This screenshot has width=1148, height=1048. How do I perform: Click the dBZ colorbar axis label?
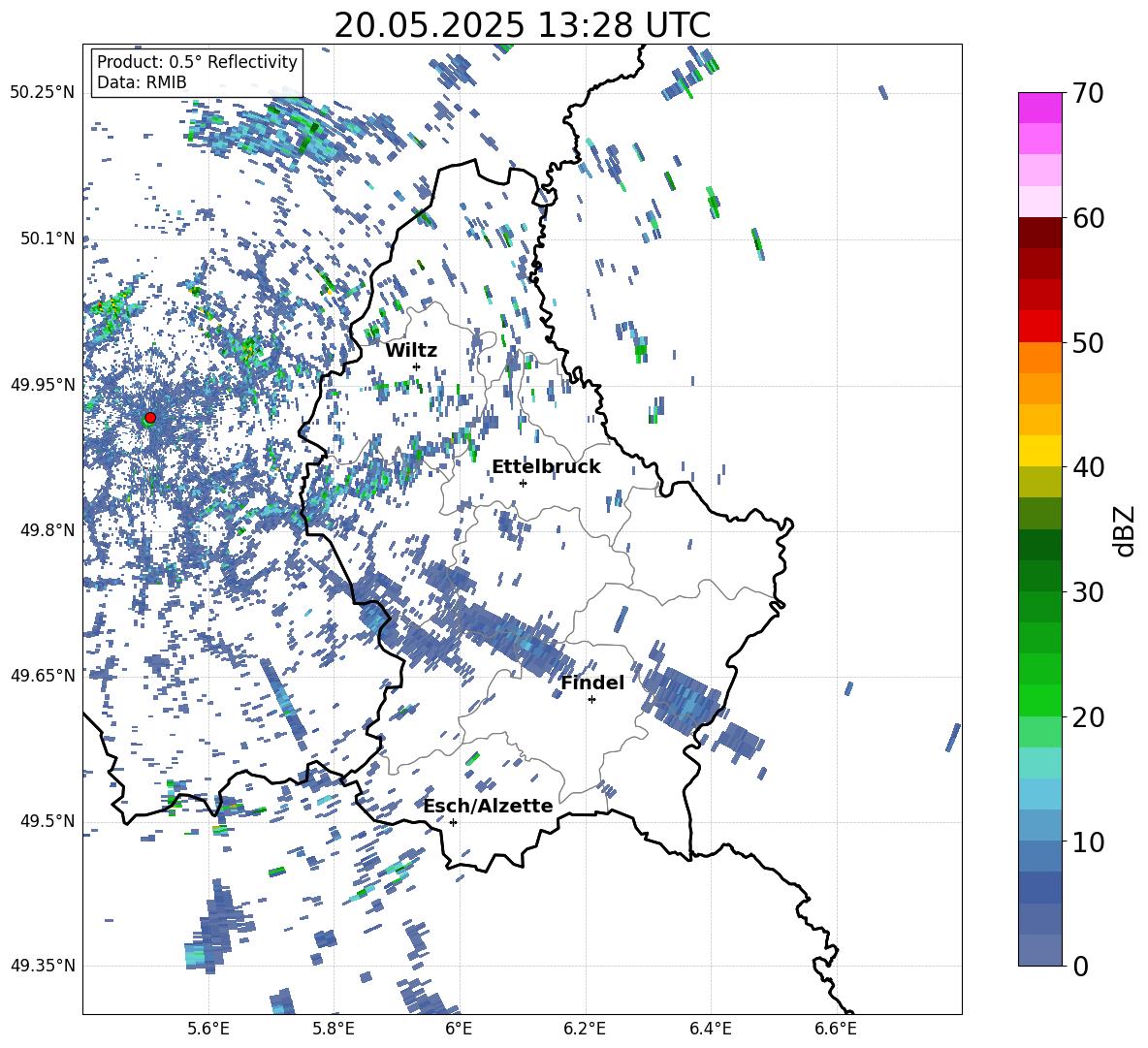click(1126, 530)
